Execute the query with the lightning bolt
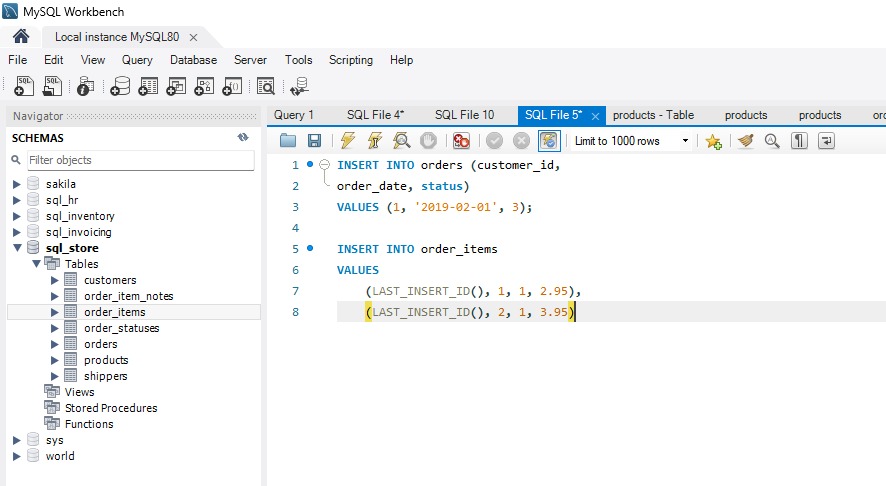This screenshot has height=486, width=886. pos(348,141)
